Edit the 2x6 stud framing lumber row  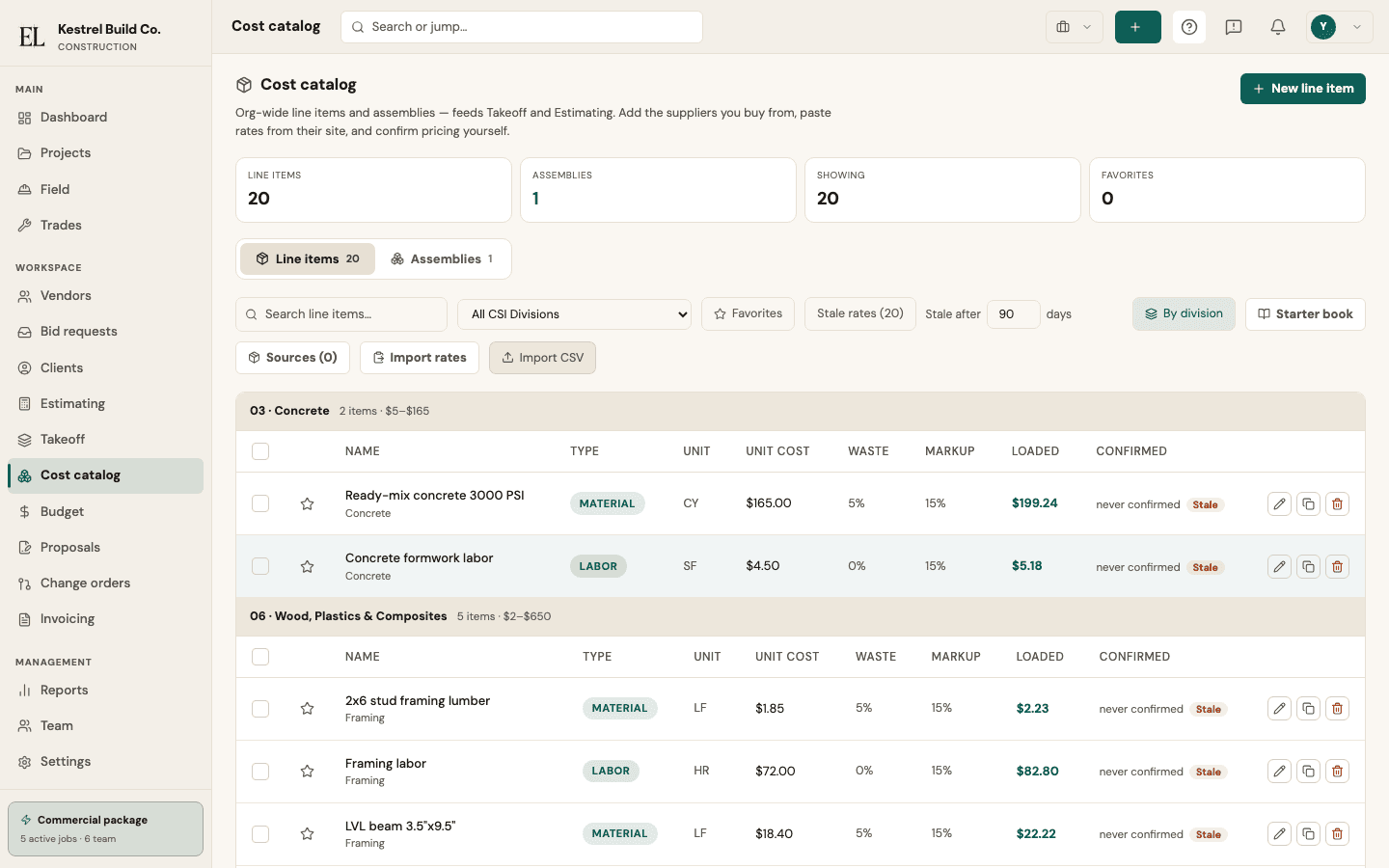1279,709
